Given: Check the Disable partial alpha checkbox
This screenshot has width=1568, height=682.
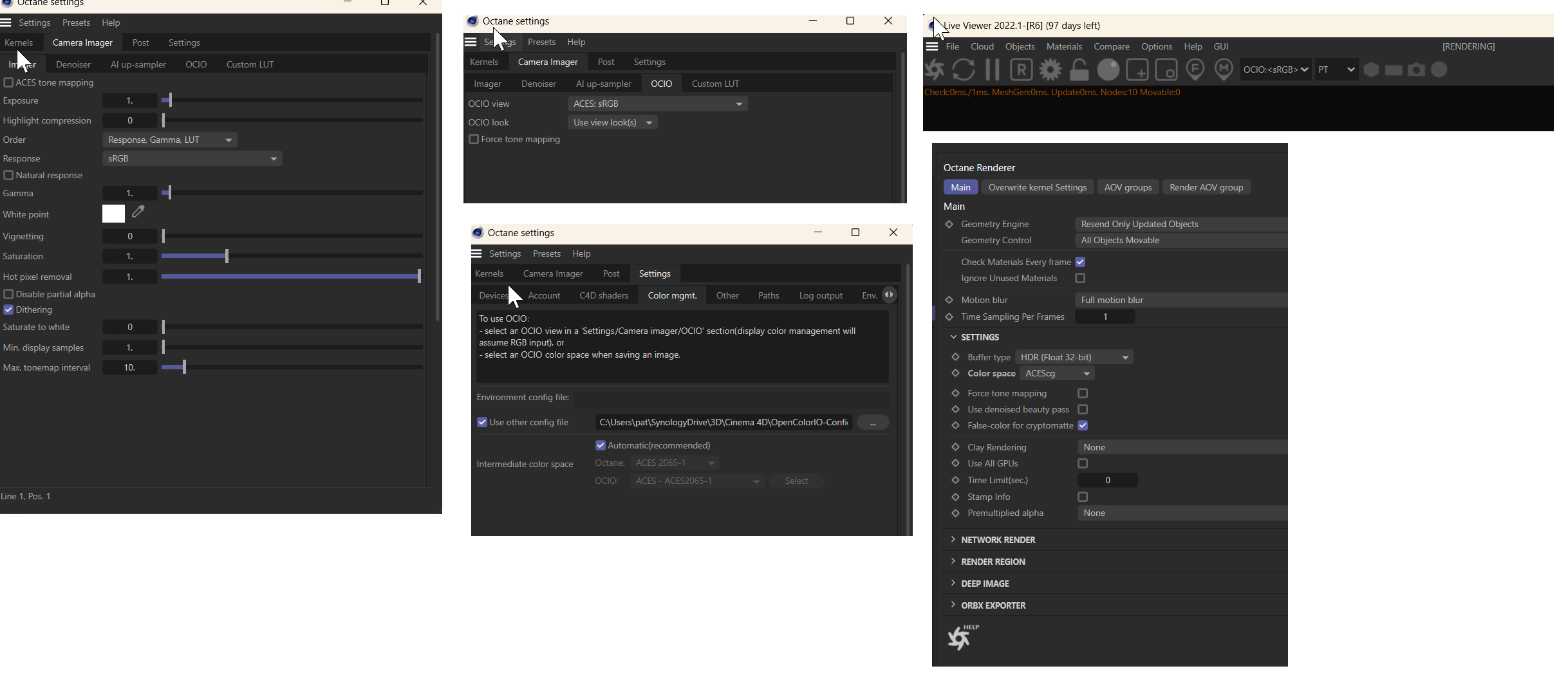Looking at the screenshot, I should pyautogui.click(x=8, y=294).
